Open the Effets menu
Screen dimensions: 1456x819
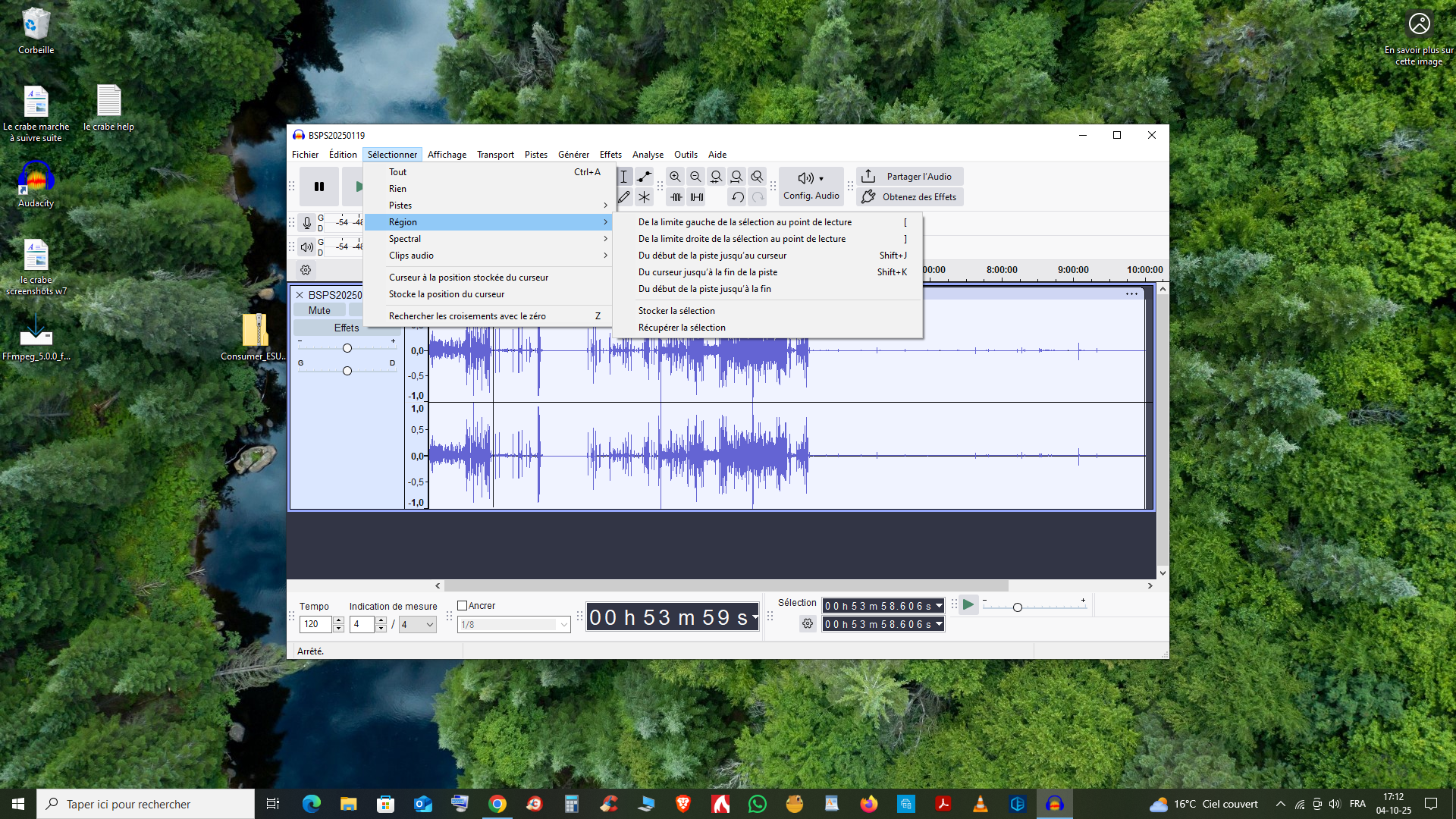pyautogui.click(x=610, y=155)
